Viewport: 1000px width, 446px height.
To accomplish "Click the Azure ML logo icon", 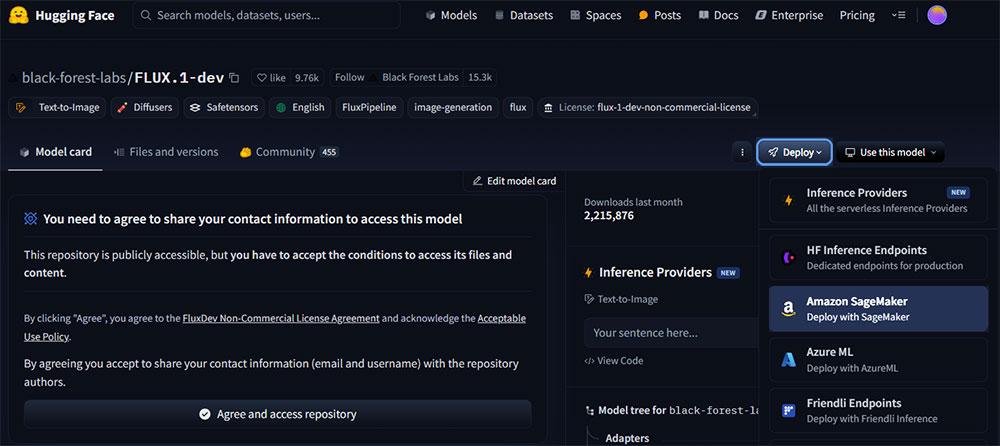I will coord(788,360).
